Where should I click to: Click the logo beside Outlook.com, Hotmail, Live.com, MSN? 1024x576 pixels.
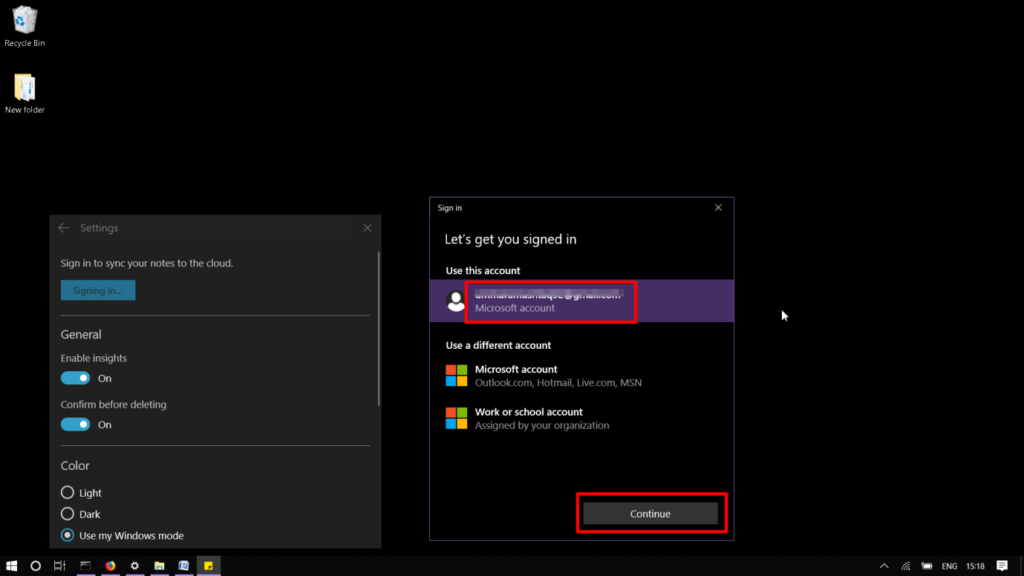pos(456,376)
